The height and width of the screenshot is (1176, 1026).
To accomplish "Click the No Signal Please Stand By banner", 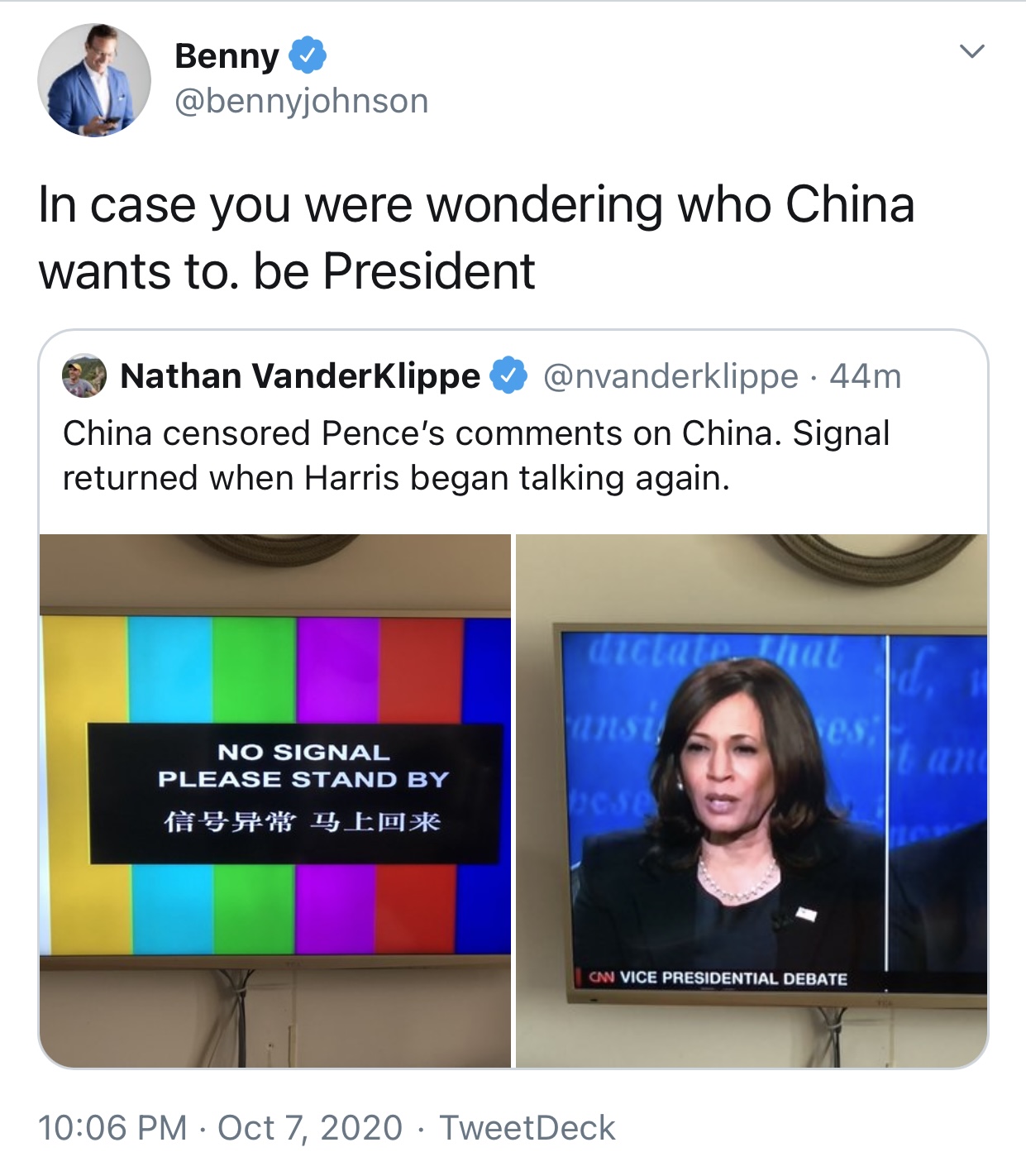I will click(x=295, y=793).
